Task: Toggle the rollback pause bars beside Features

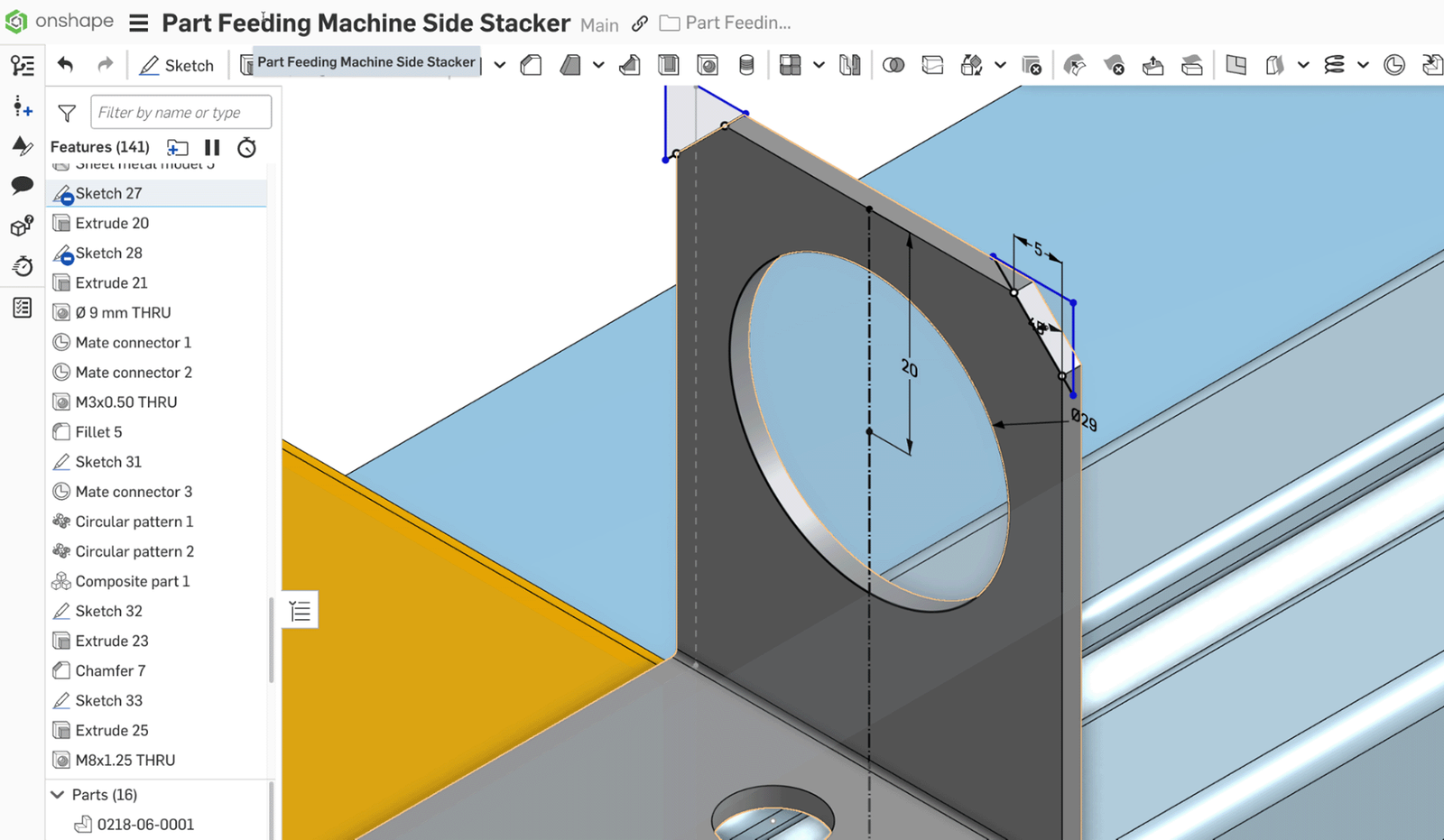Action: [x=212, y=147]
